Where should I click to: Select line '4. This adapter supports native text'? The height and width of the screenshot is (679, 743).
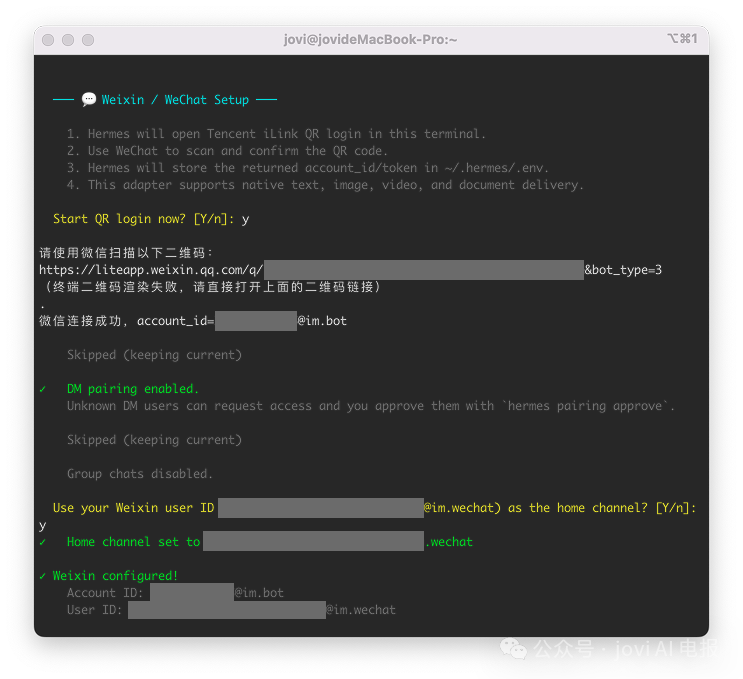325,185
